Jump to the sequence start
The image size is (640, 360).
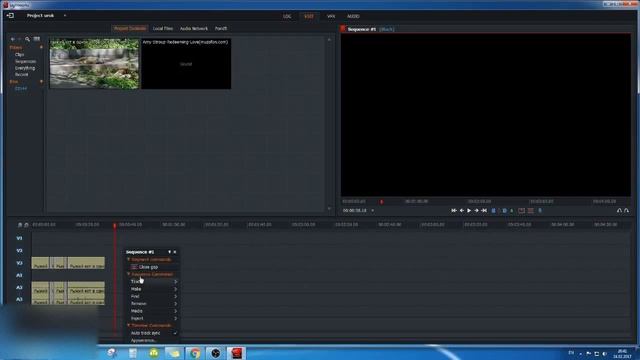coord(454,211)
